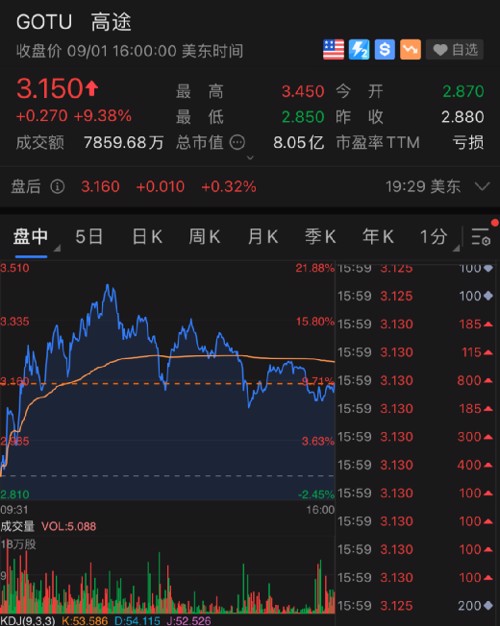The height and width of the screenshot is (626, 500).
Task: Switch to the 周K chart tab
Action: coord(204,237)
